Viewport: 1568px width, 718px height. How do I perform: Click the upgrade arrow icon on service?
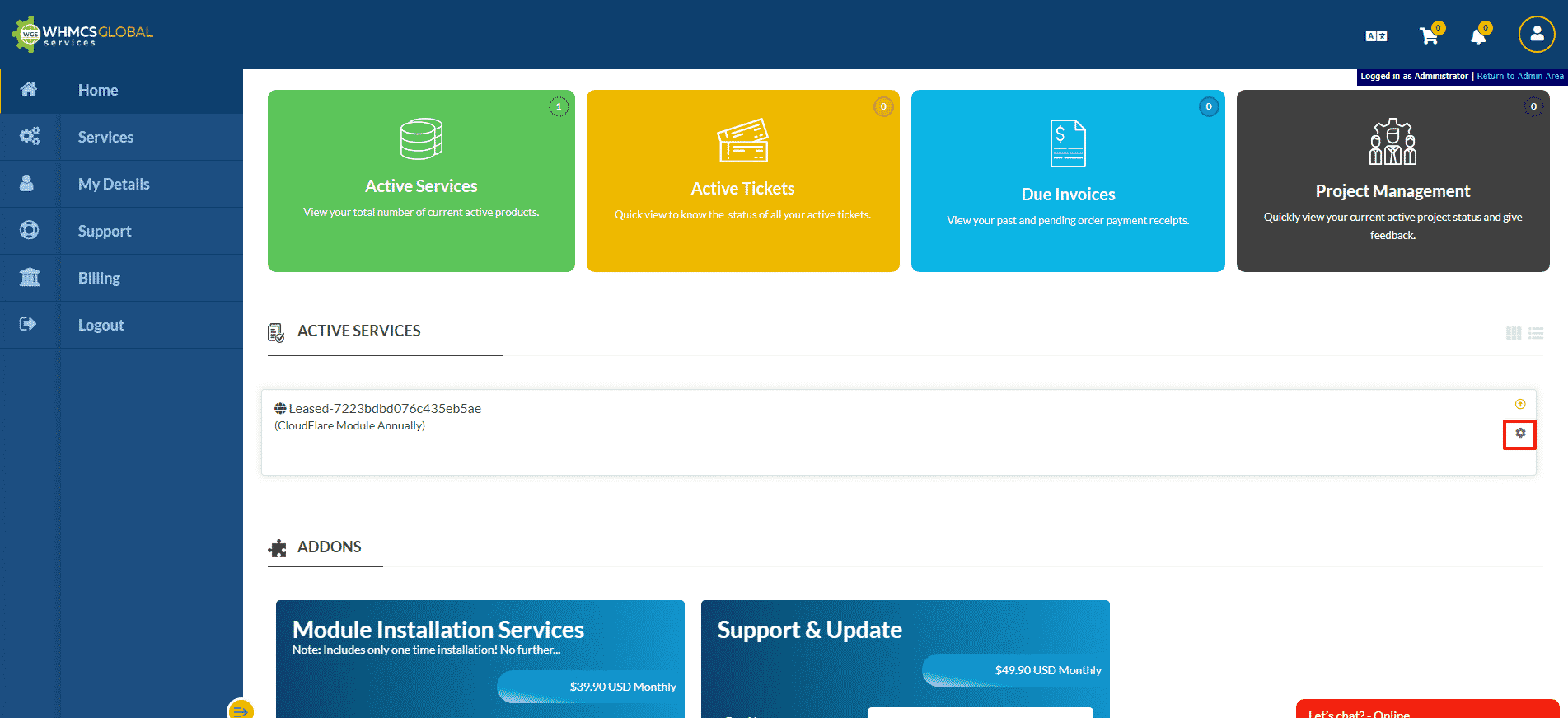pos(1520,404)
